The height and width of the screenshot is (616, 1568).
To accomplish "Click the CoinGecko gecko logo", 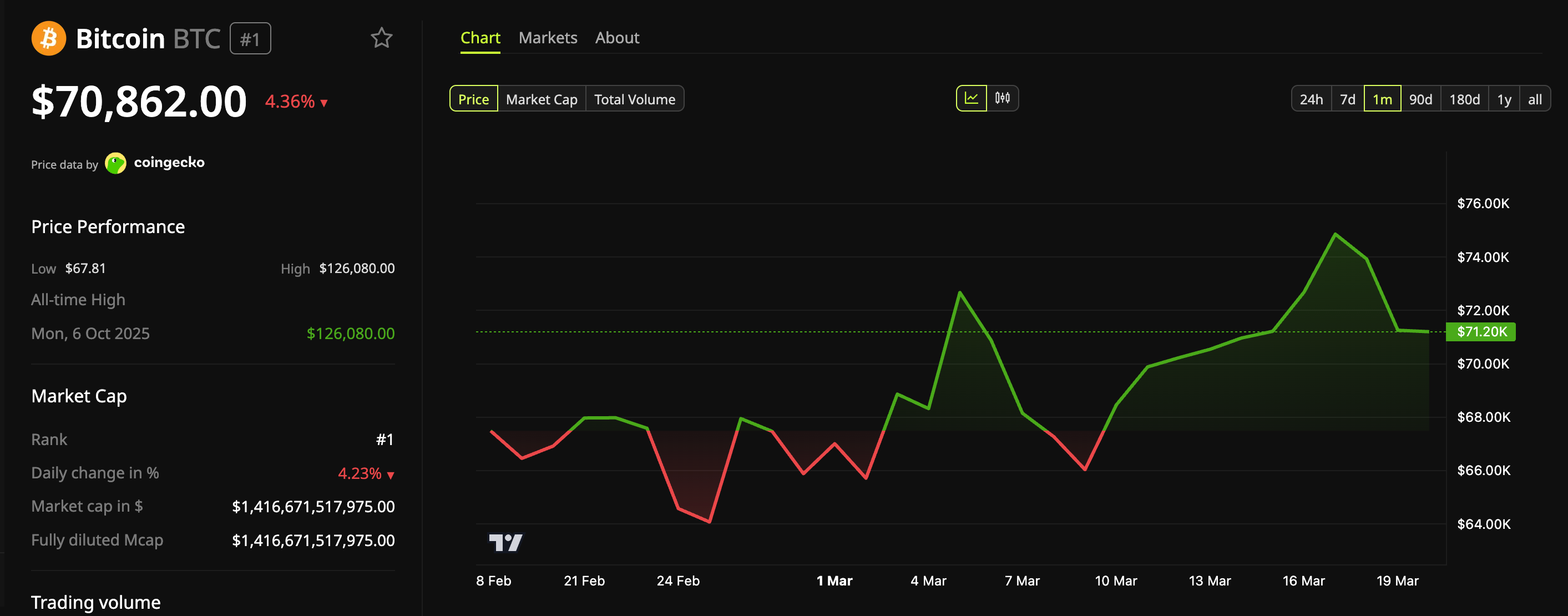I will tap(115, 163).
